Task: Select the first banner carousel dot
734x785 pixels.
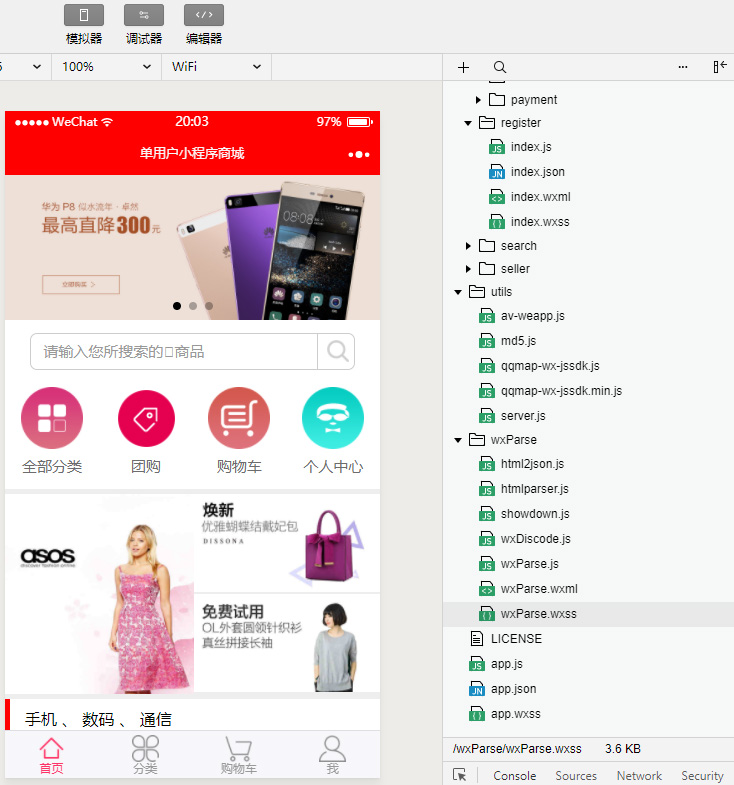Action: click(177, 306)
